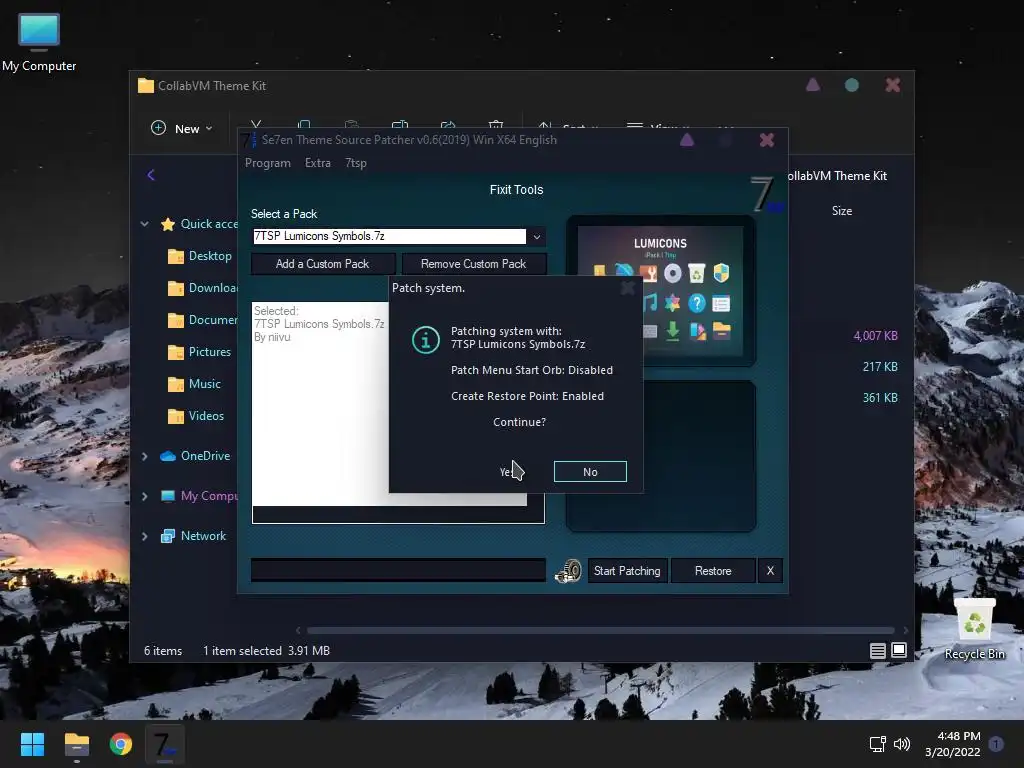This screenshot has width=1024, height=768.
Task: Open Documents folder in sidebar
Action: (x=202, y=320)
